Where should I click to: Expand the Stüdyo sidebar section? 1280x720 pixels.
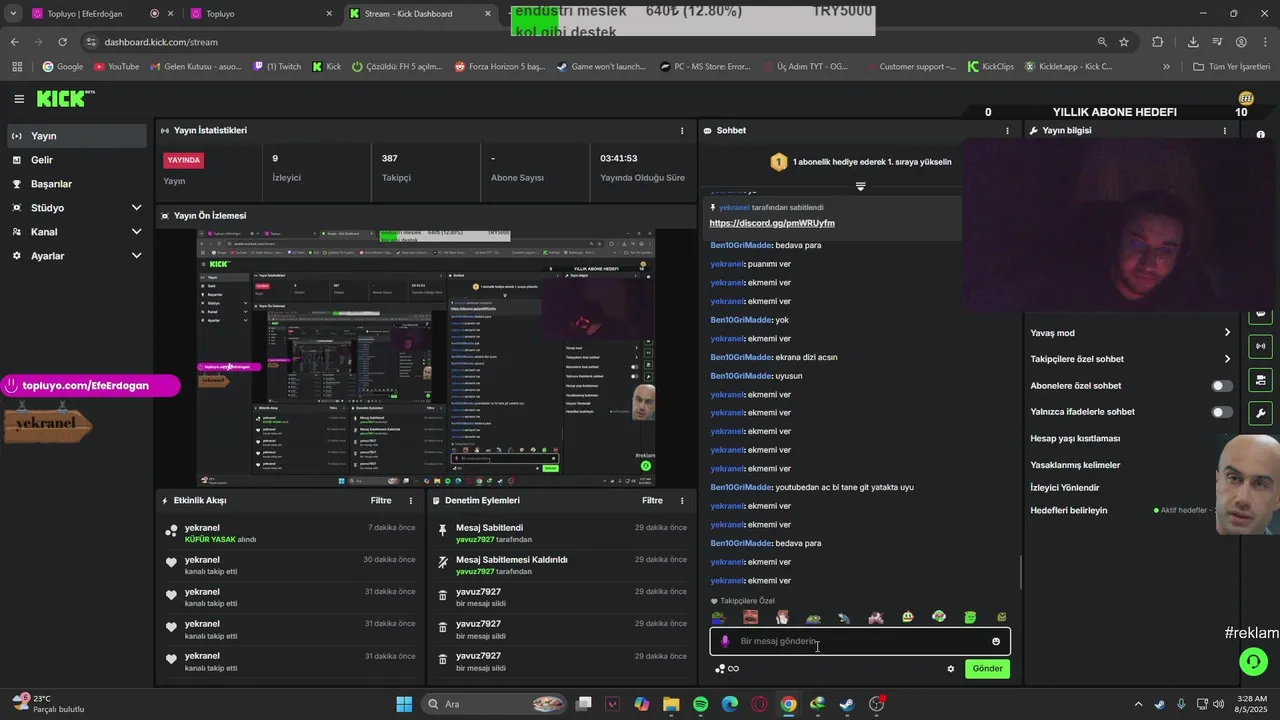(76, 208)
